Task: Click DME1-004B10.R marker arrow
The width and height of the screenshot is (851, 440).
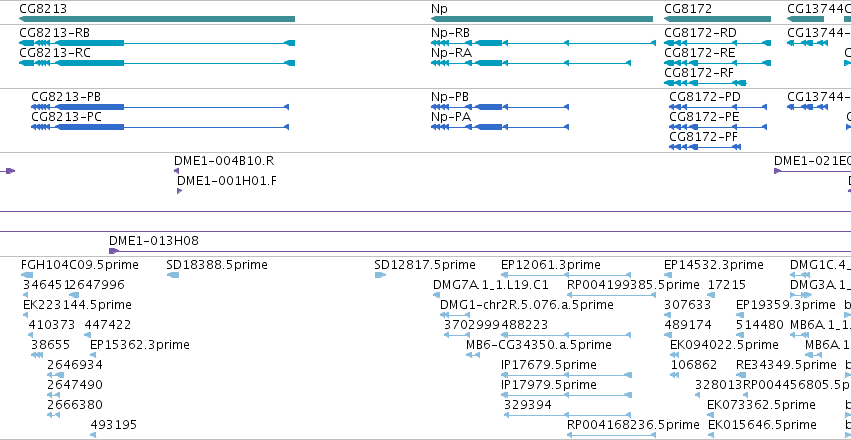Action: [x=176, y=171]
